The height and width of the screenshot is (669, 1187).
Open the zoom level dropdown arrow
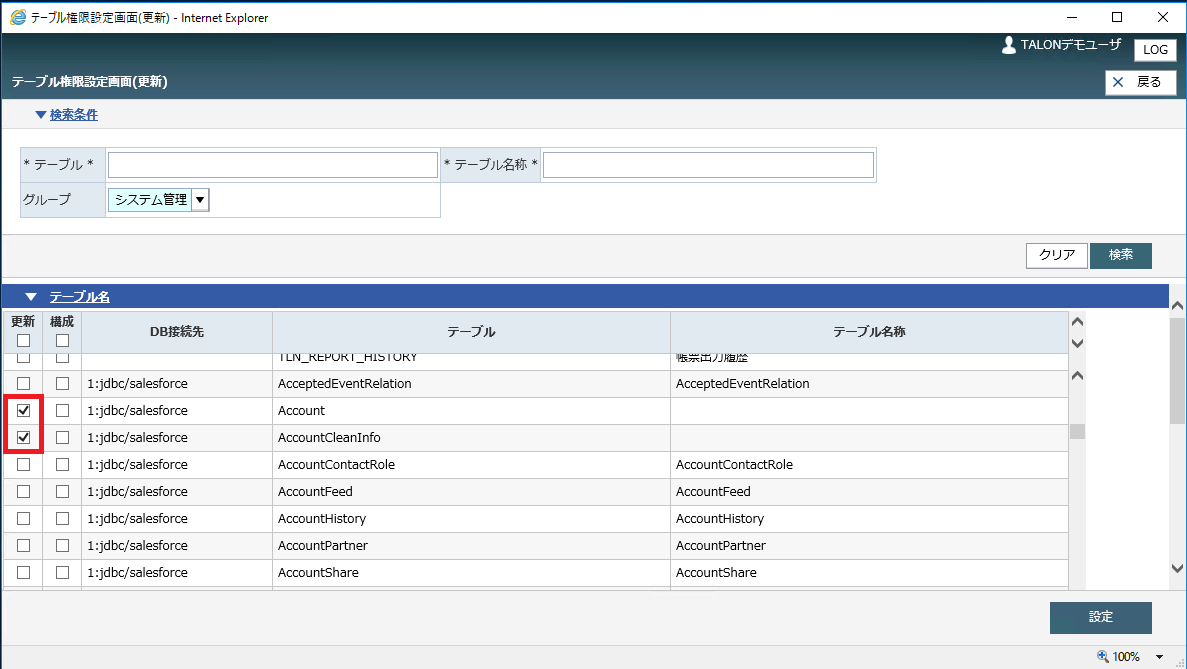(1160, 657)
